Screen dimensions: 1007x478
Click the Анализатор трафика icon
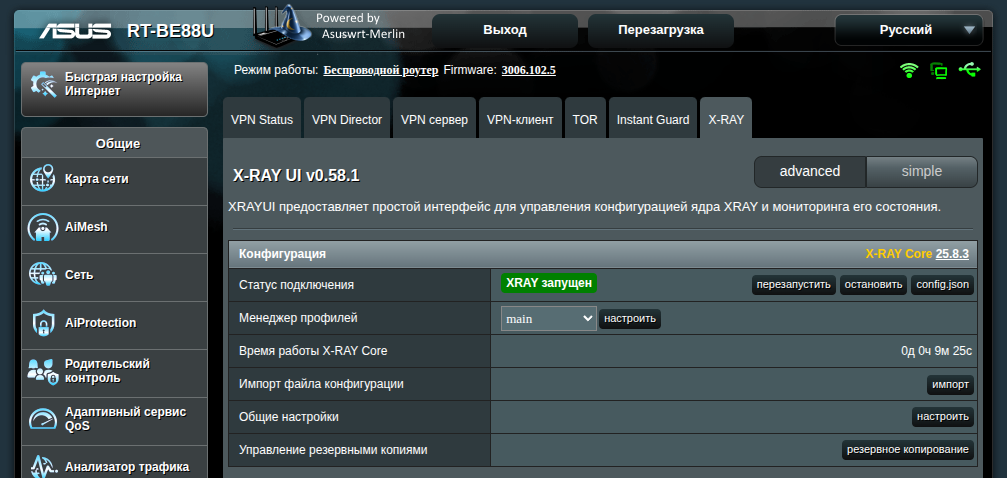43,466
